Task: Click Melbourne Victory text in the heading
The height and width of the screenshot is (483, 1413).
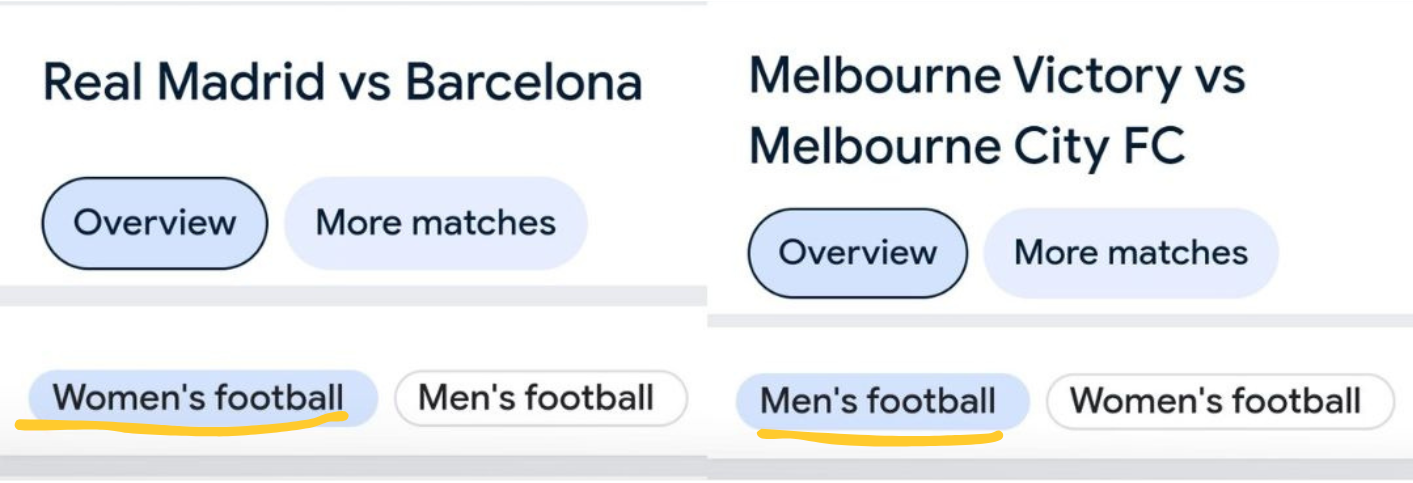Action: coord(963,76)
